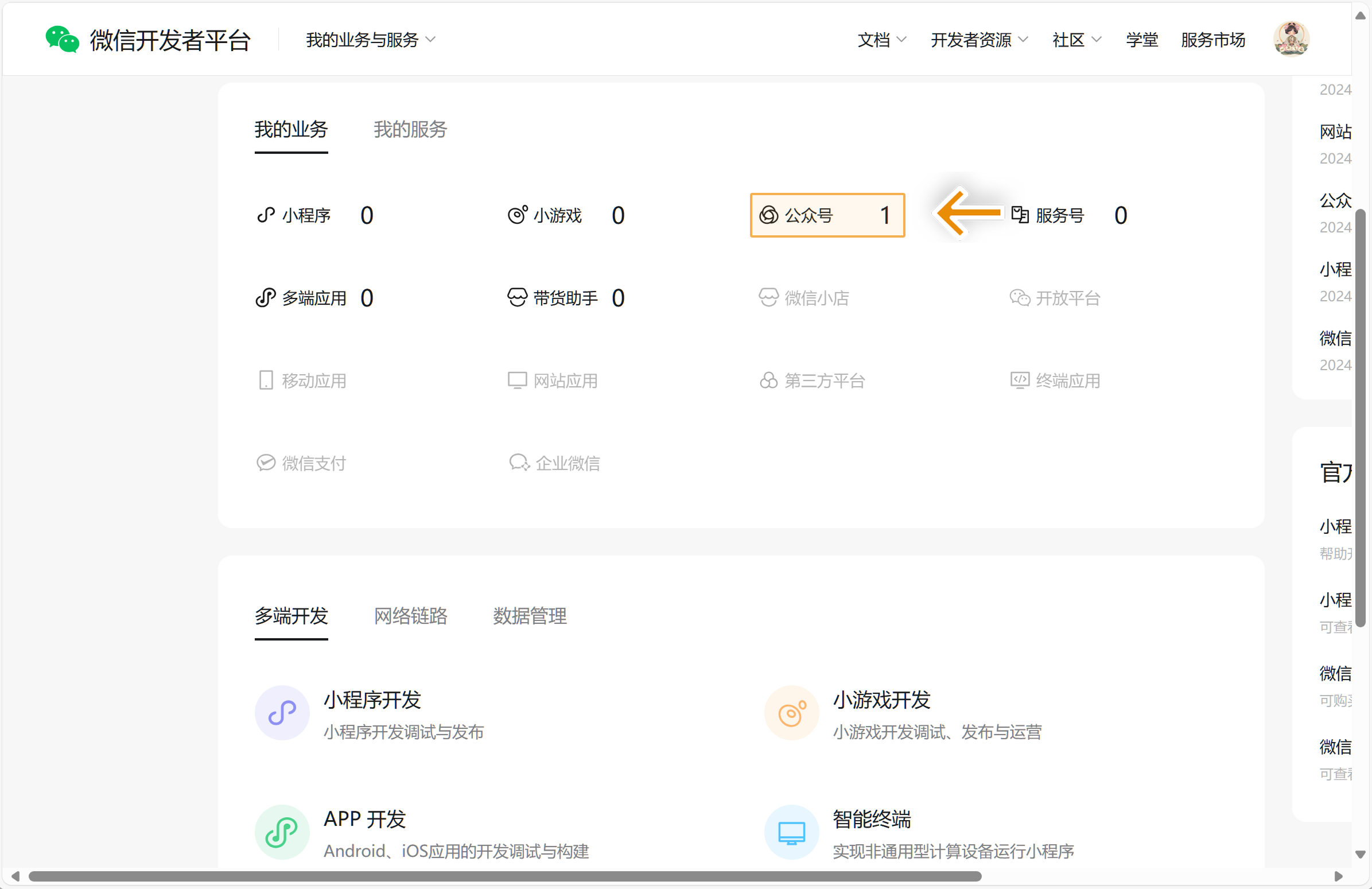Click the 终端应用 label

click(1068, 381)
